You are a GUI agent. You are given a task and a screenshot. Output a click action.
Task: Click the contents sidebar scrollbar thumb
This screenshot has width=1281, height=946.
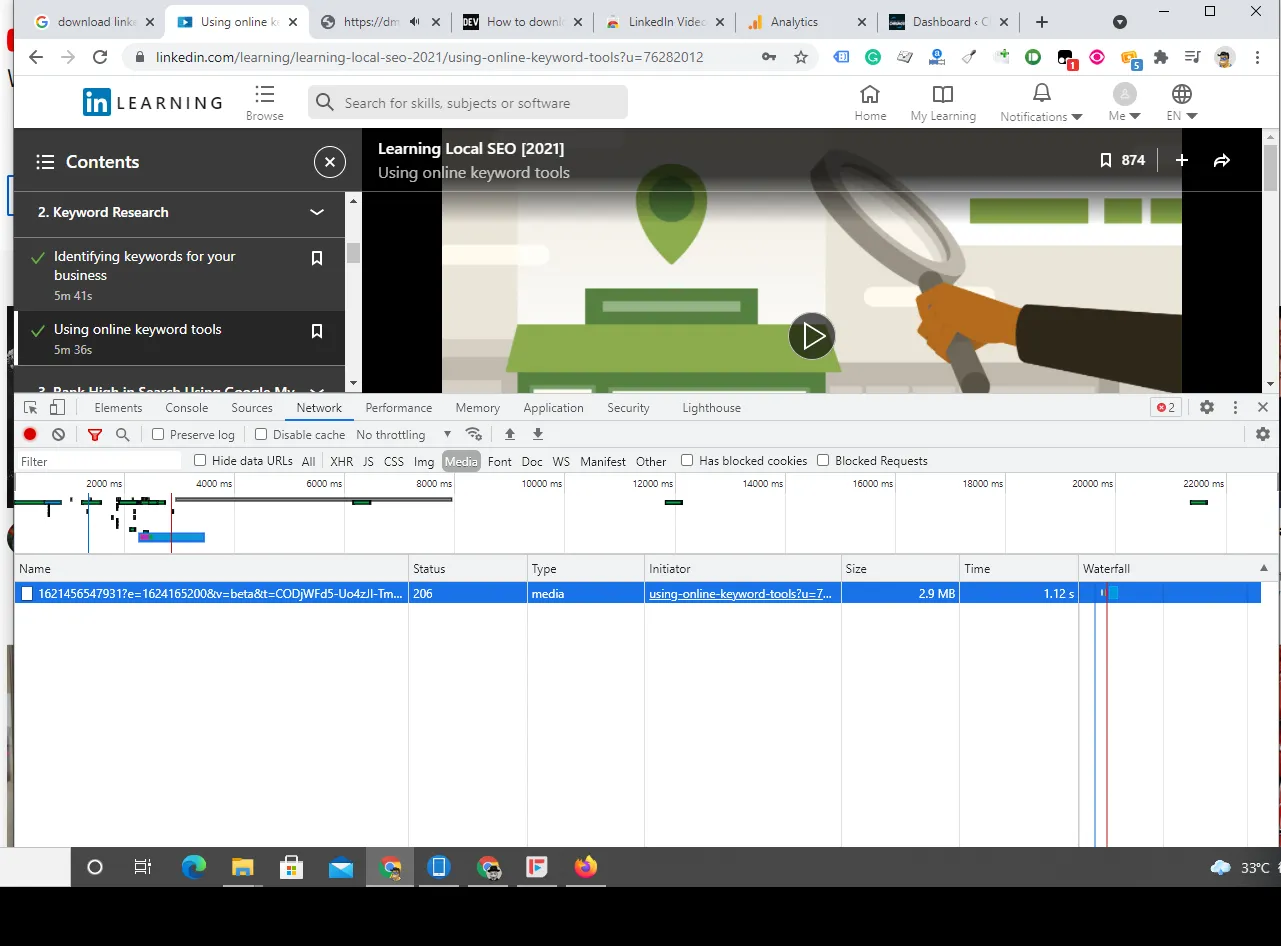click(353, 252)
